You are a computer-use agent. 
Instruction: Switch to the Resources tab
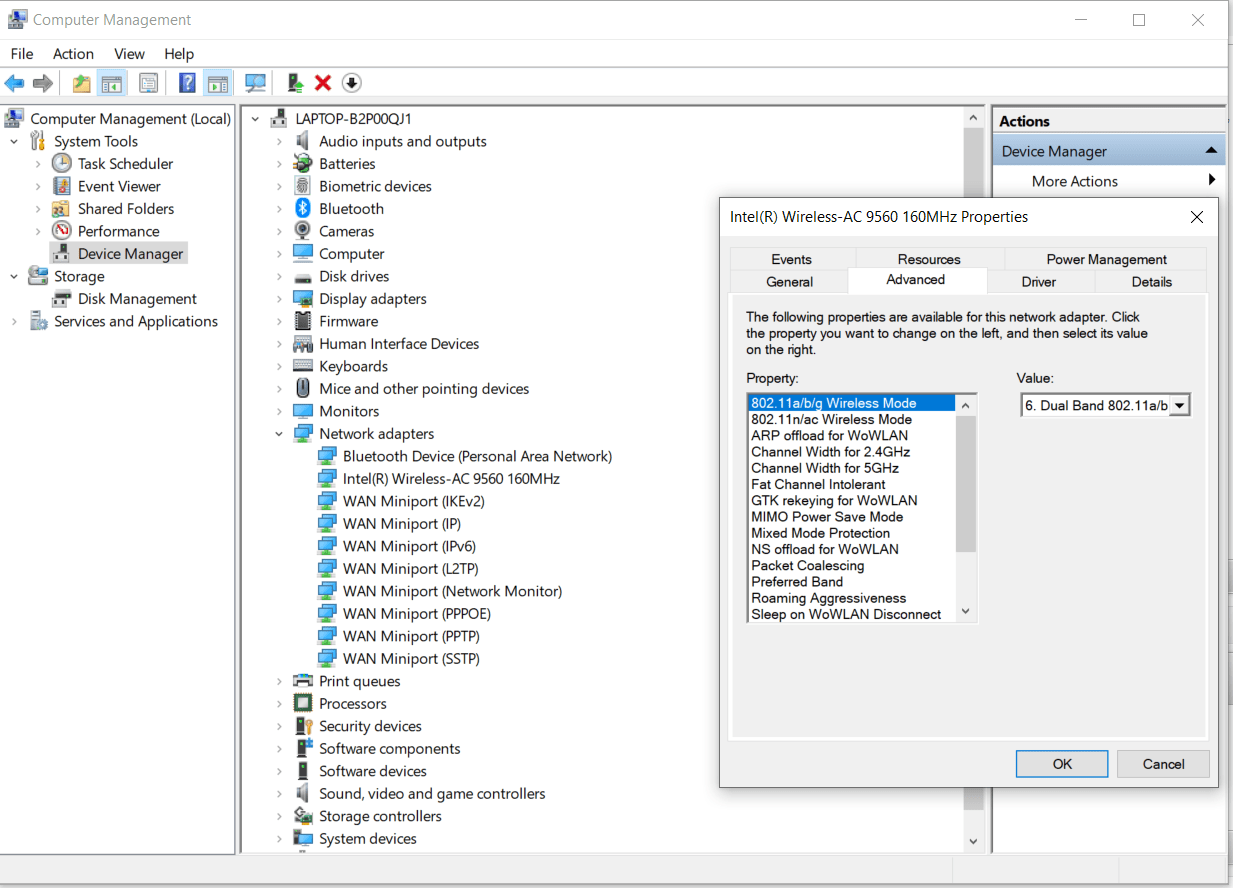[x=929, y=259]
